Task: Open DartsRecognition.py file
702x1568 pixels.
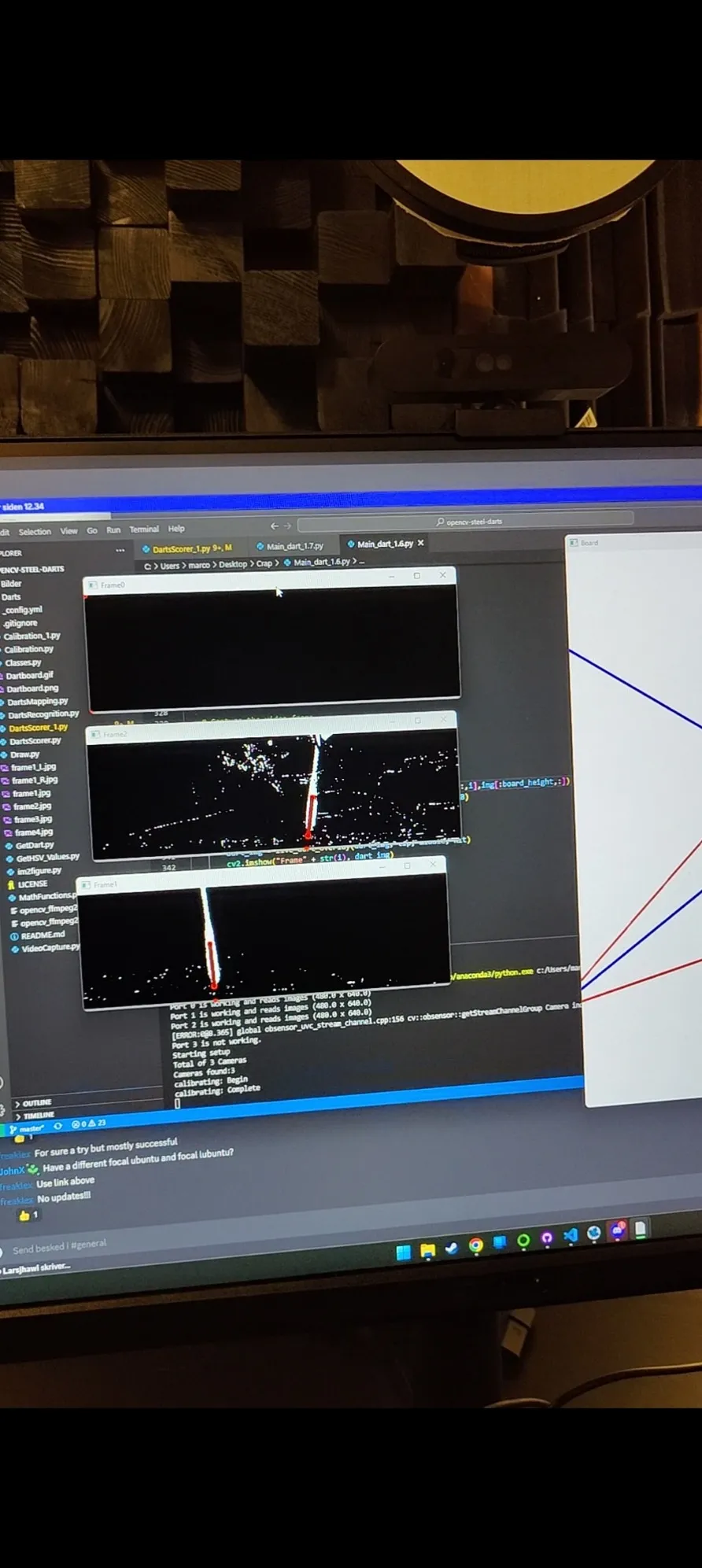Action: click(42, 714)
